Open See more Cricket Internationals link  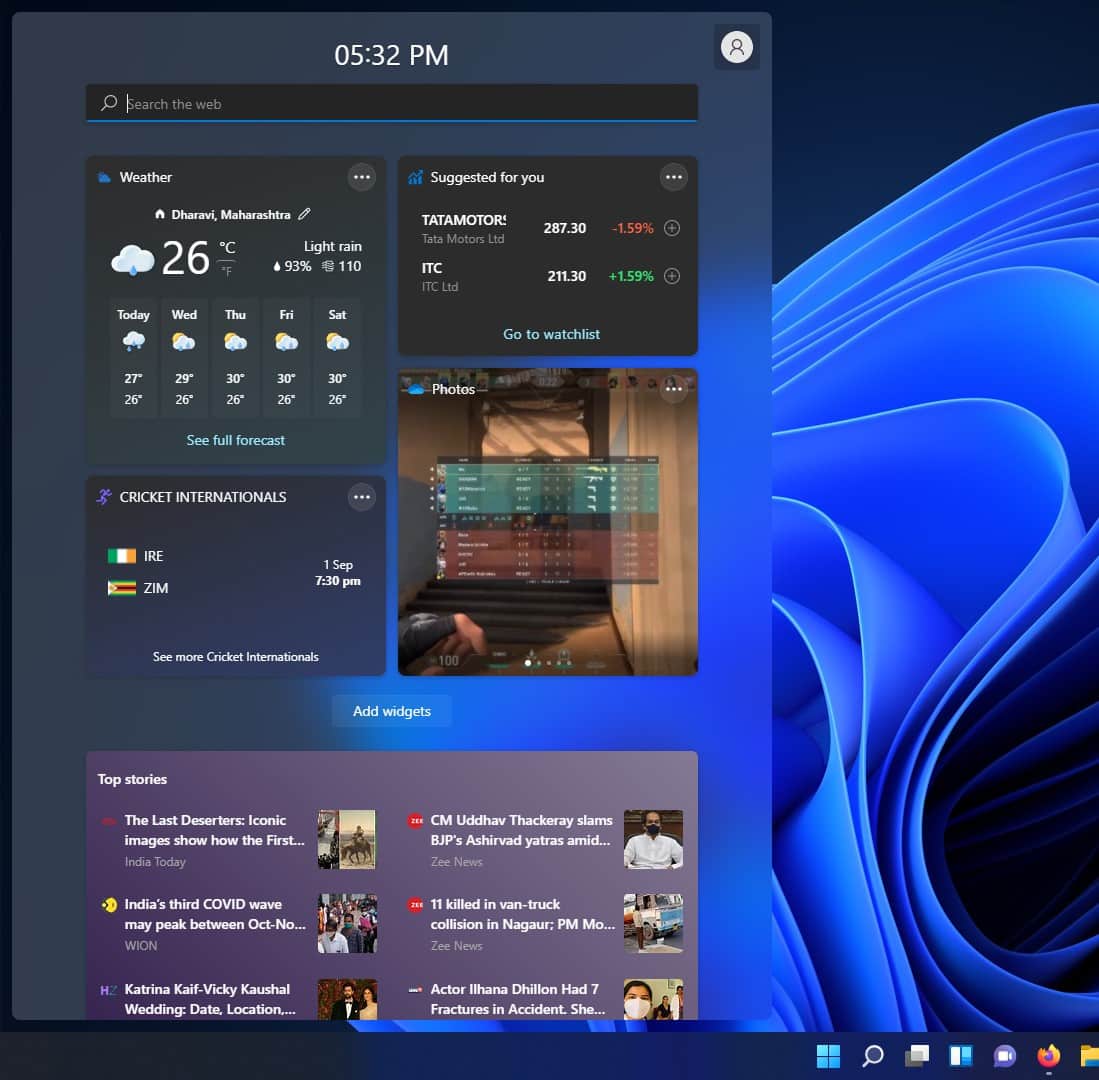(236, 657)
